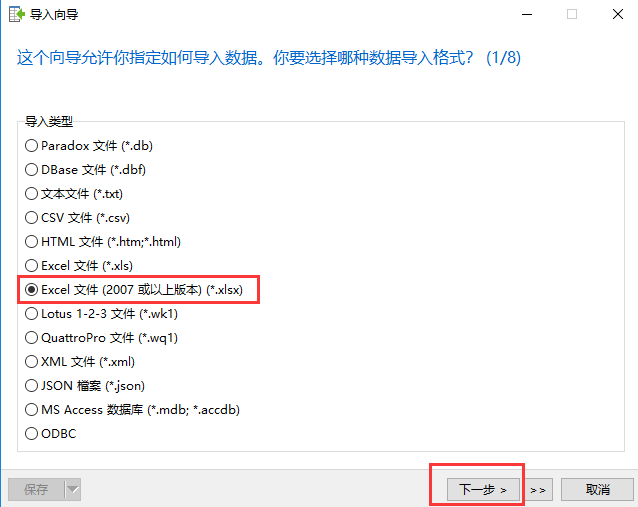Choose CSV 文件 (*.csv) import type
This screenshot has width=638, height=507.
[77, 218]
